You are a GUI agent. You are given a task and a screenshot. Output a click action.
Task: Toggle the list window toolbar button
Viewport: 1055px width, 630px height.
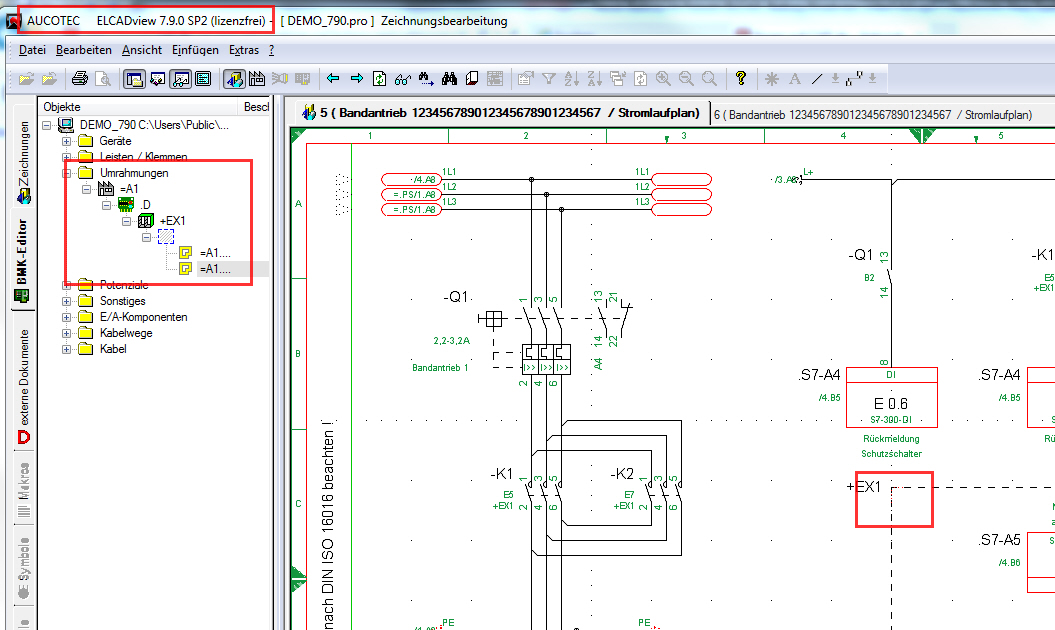point(203,79)
